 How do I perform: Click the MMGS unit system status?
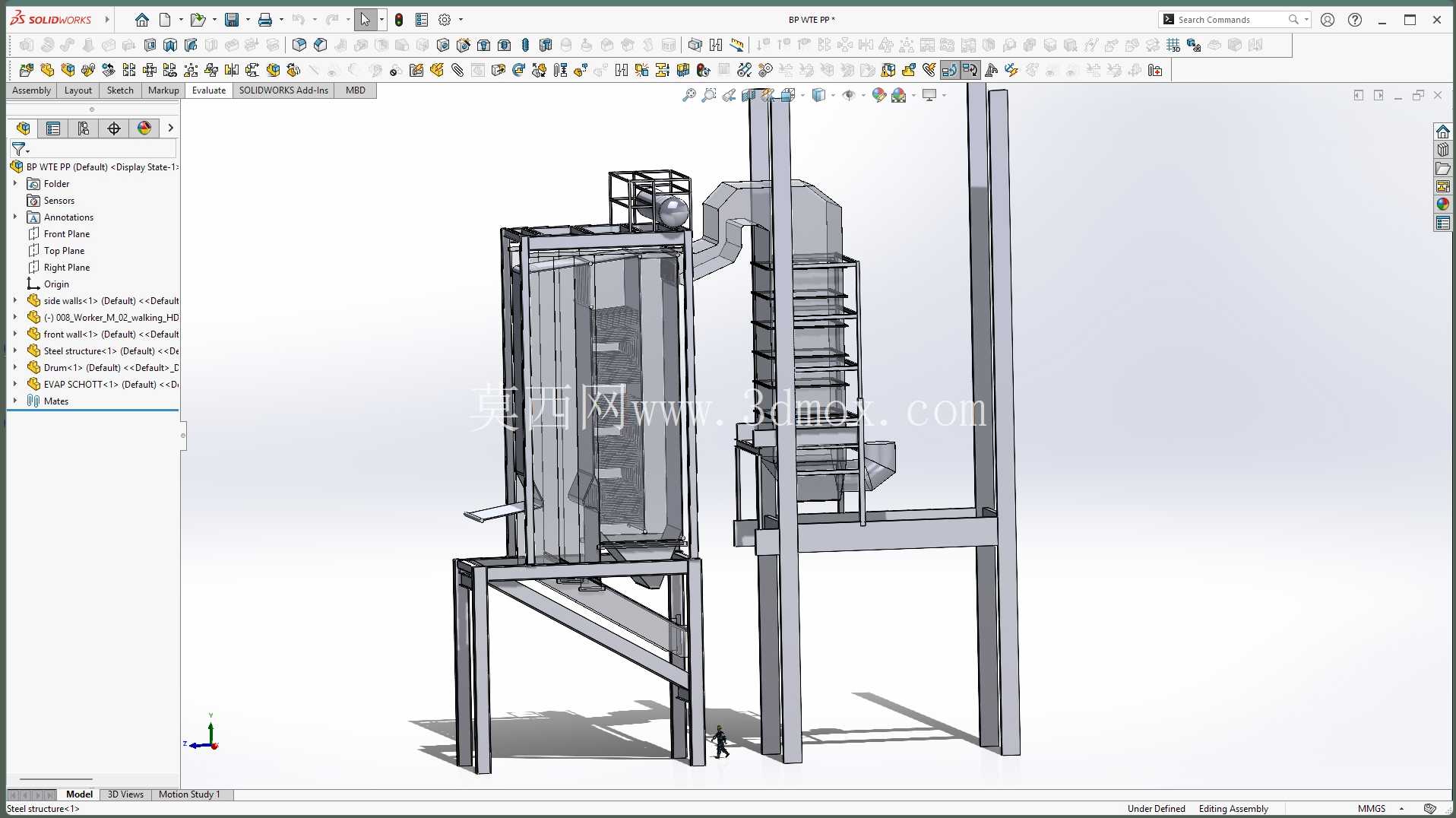(1372, 809)
